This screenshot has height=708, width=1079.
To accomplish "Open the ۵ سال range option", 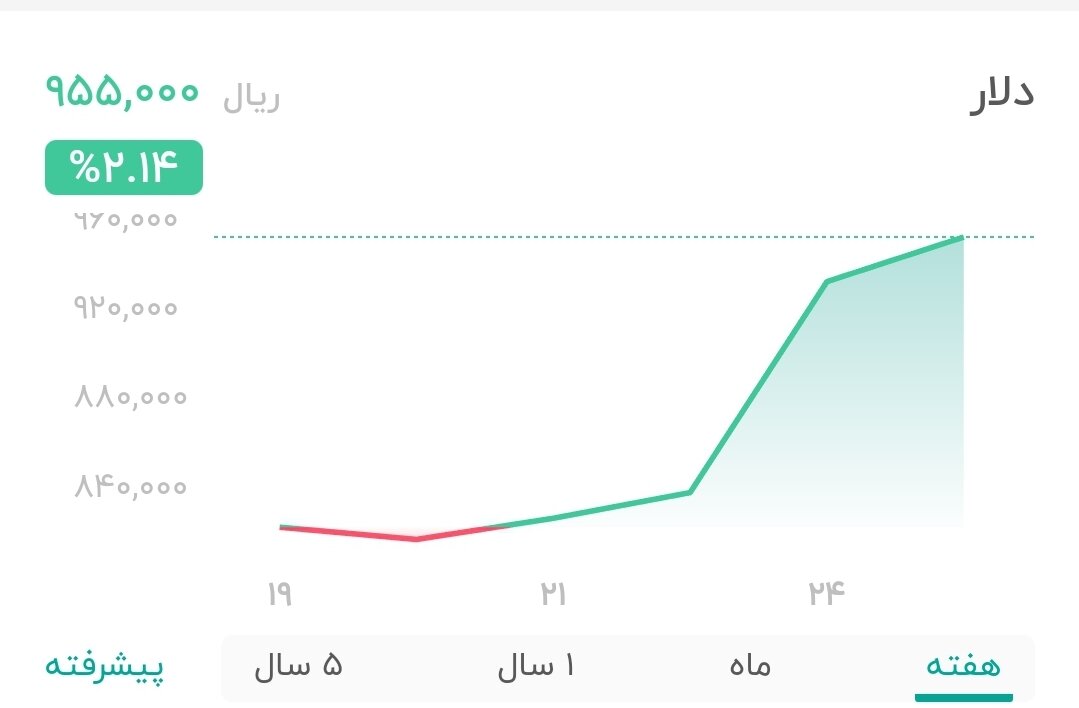I will (298, 665).
